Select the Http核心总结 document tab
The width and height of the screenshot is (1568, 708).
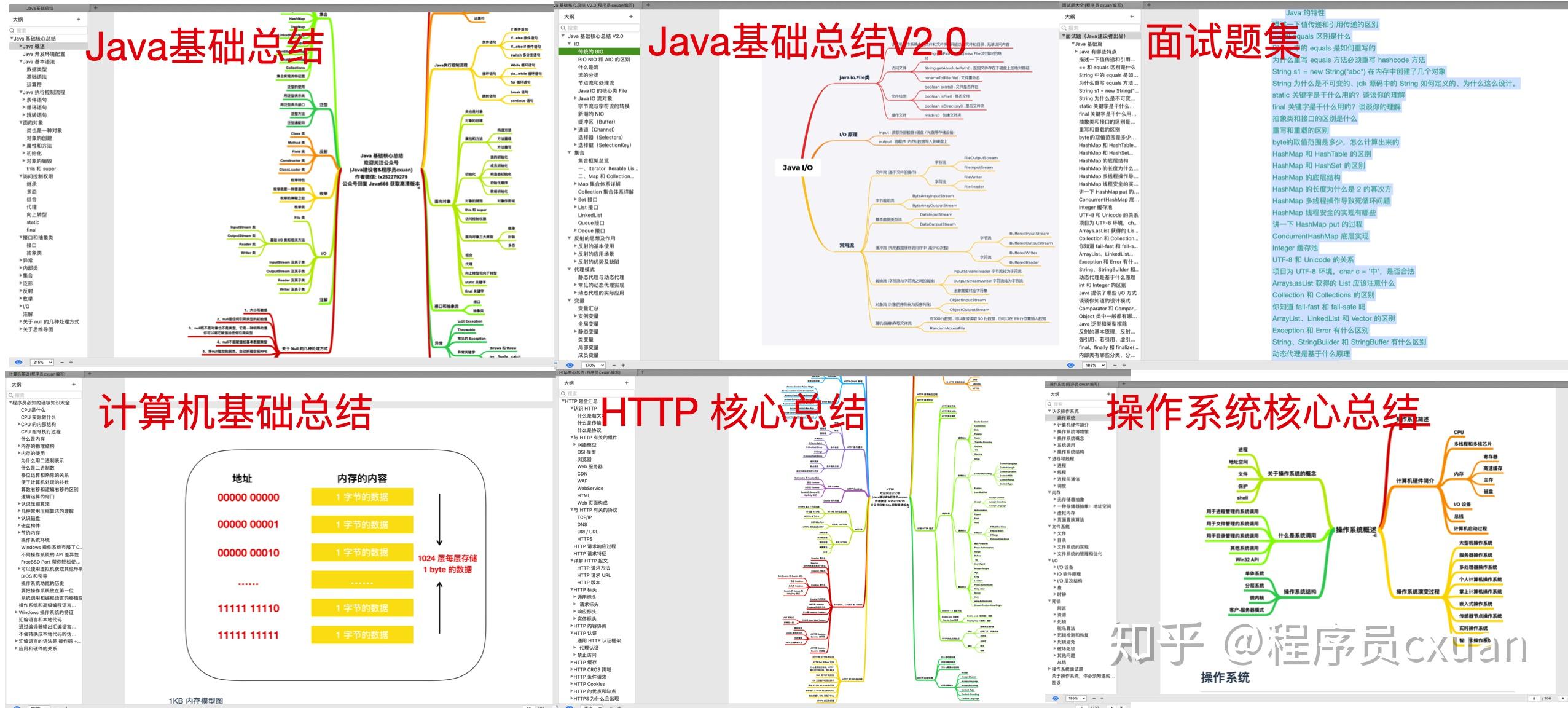(590, 372)
